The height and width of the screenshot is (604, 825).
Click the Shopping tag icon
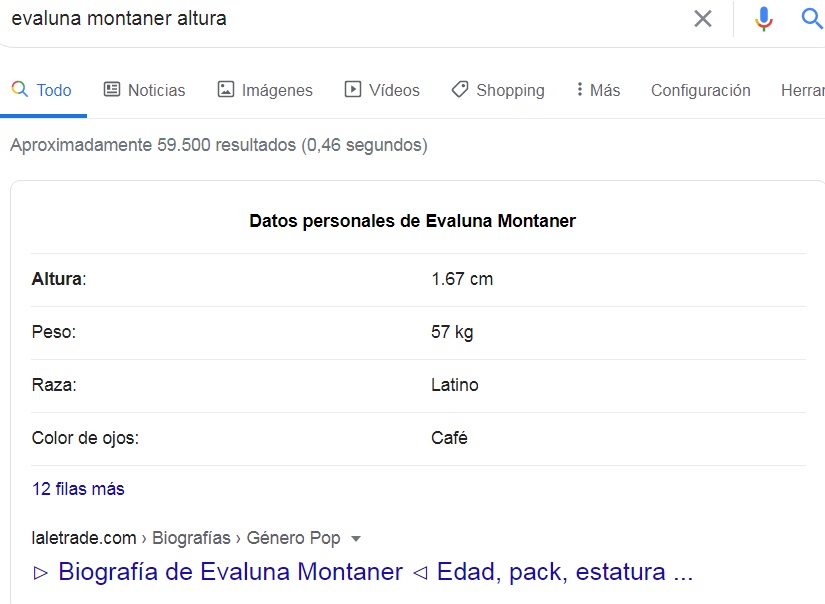point(460,89)
